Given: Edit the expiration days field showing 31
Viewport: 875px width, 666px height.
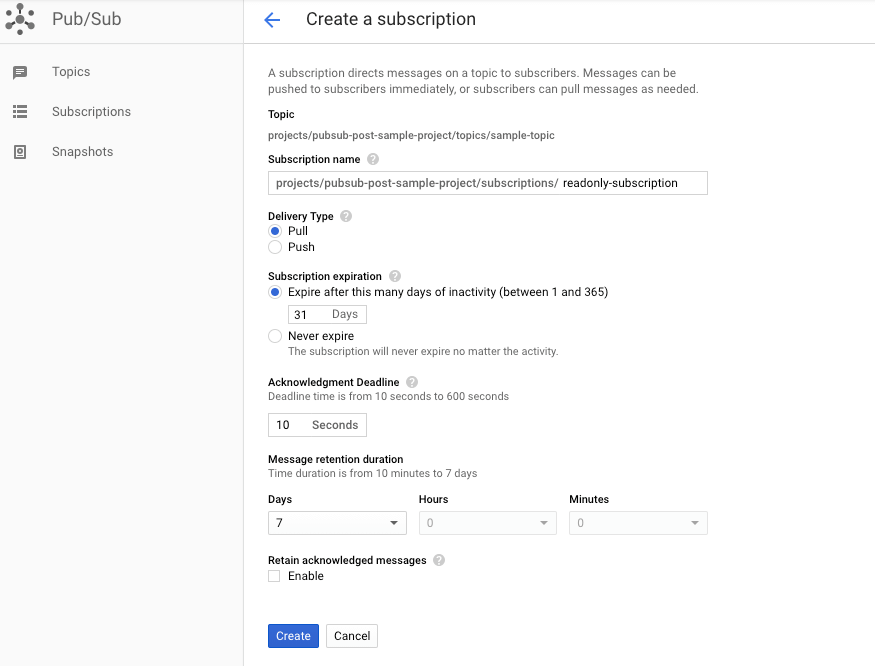Looking at the screenshot, I should 327,314.
